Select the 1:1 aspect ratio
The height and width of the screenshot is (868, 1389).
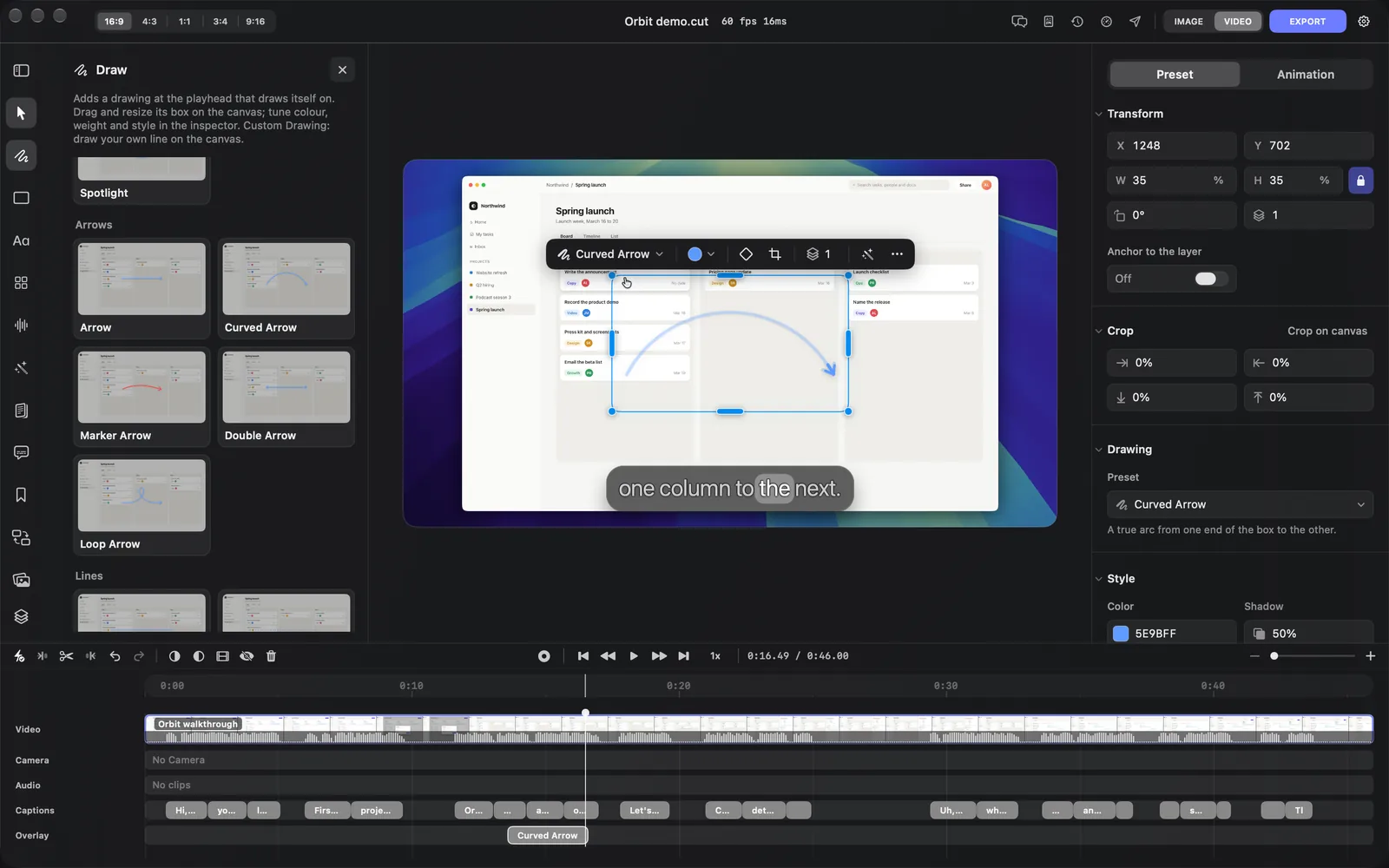(185, 22)
